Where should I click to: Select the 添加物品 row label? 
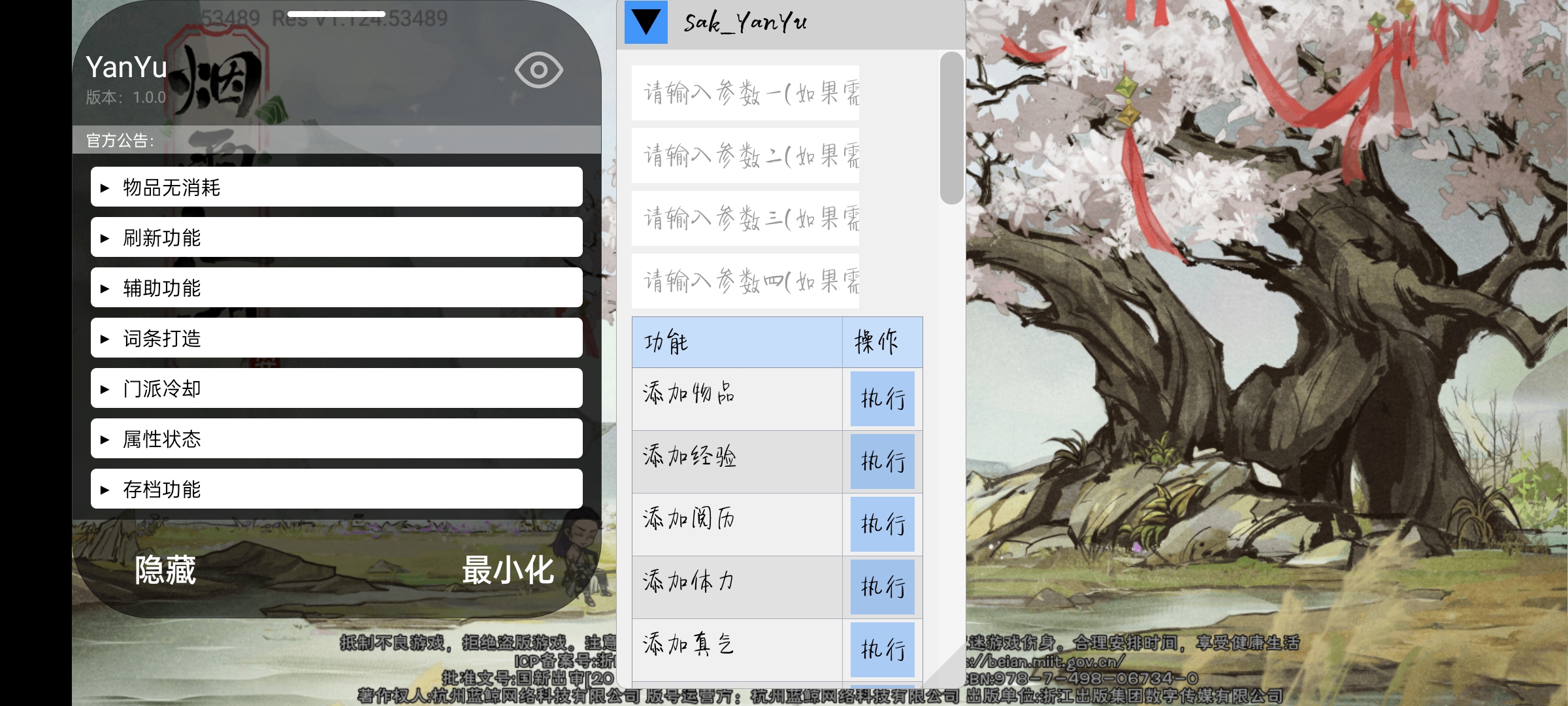[x=689, y=393]
